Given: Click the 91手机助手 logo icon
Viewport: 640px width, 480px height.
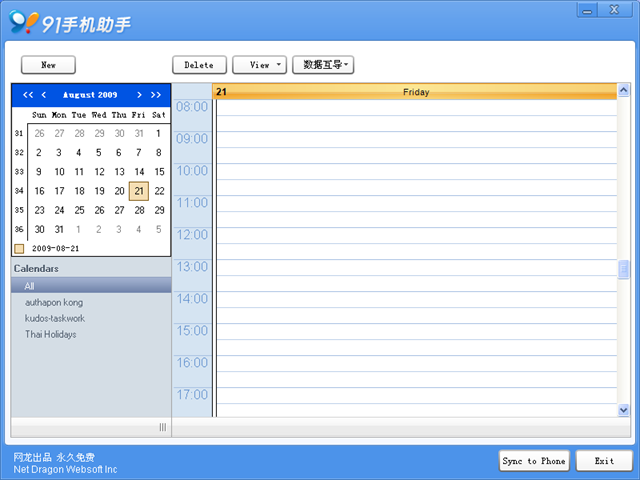Looking at the screenshot, I should point(23,22).
